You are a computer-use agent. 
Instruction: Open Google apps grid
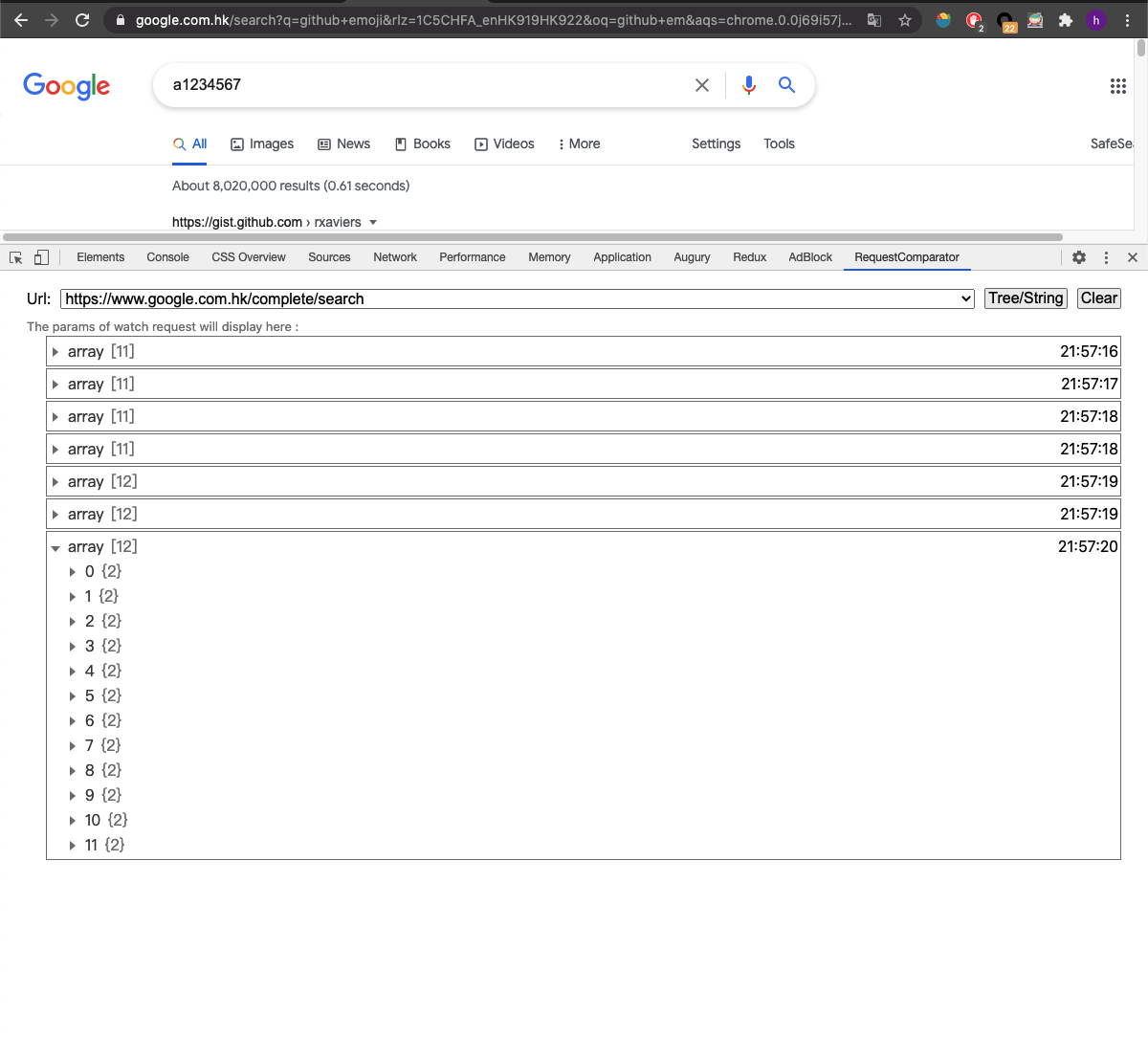point(1117,86)
